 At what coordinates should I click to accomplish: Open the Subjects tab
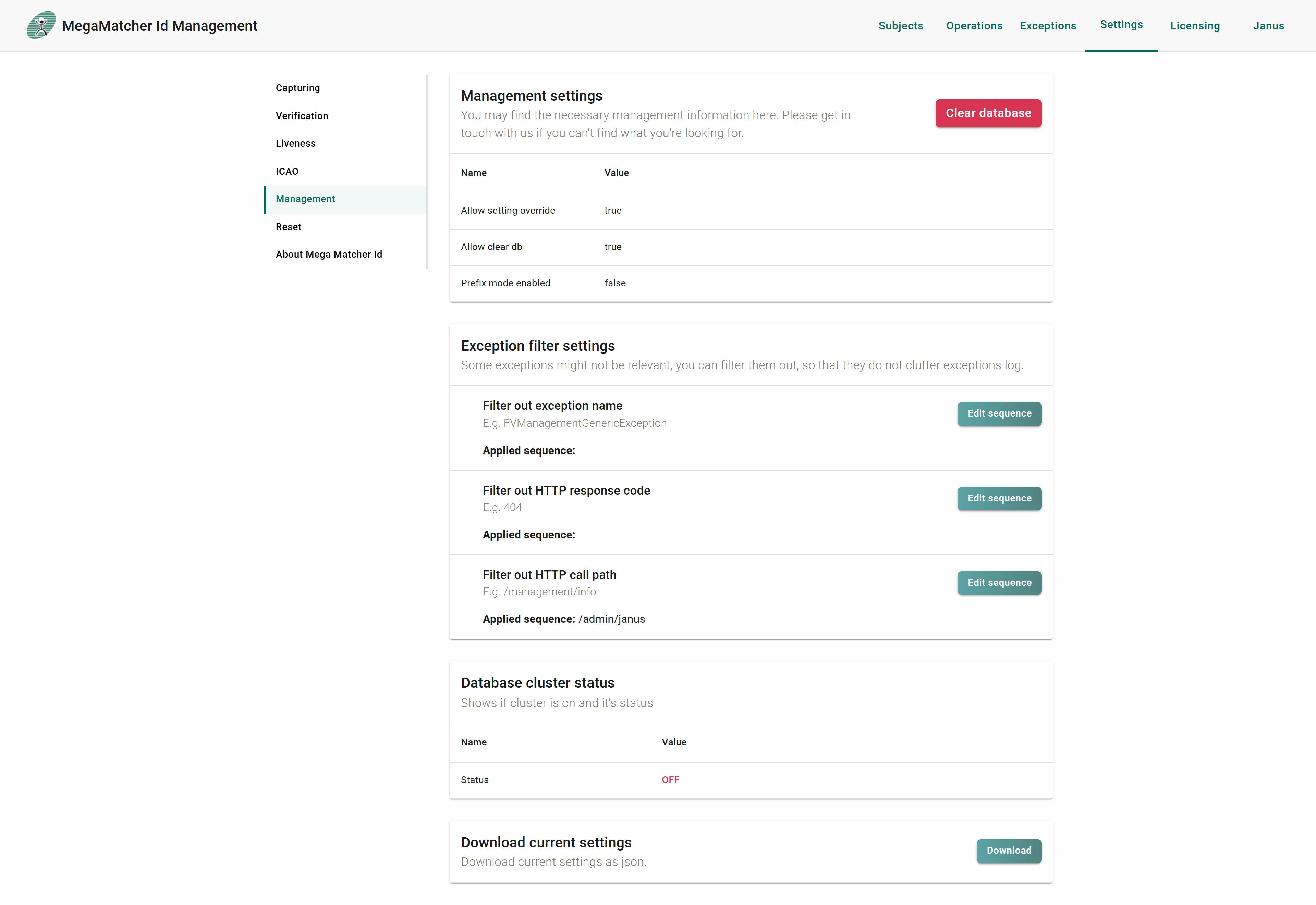point(901,26)
